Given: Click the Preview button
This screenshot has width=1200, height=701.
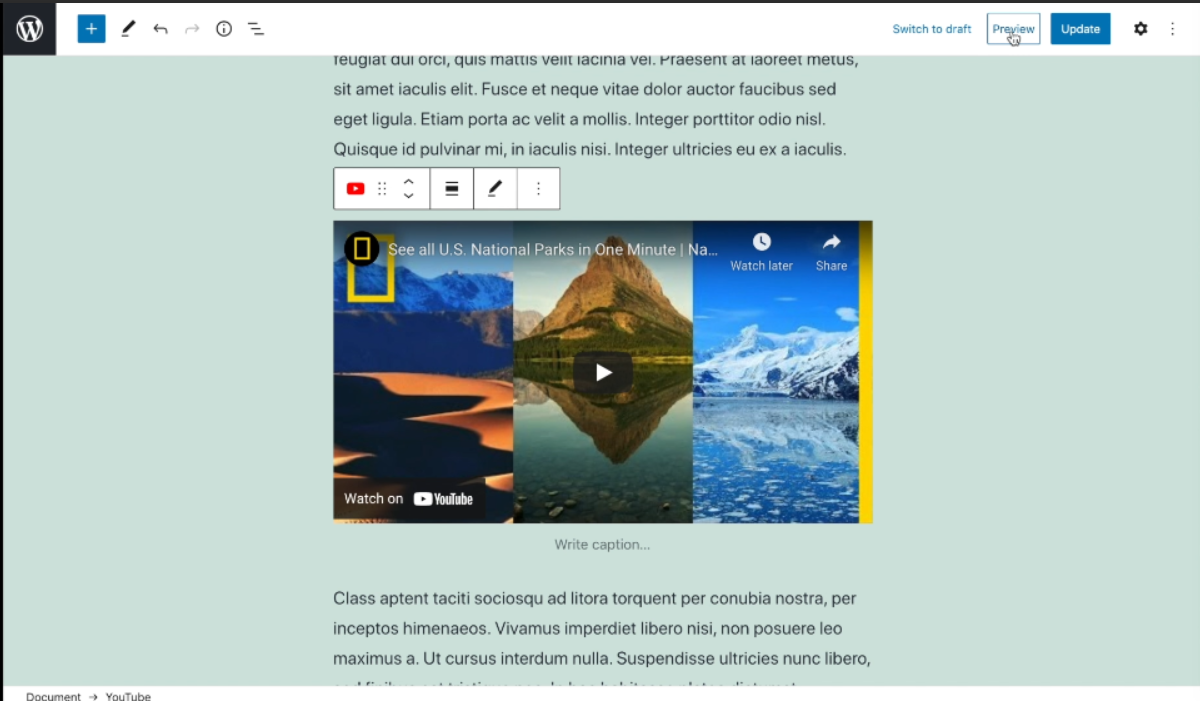Looking at the screenshot, I should [1013, 29].
